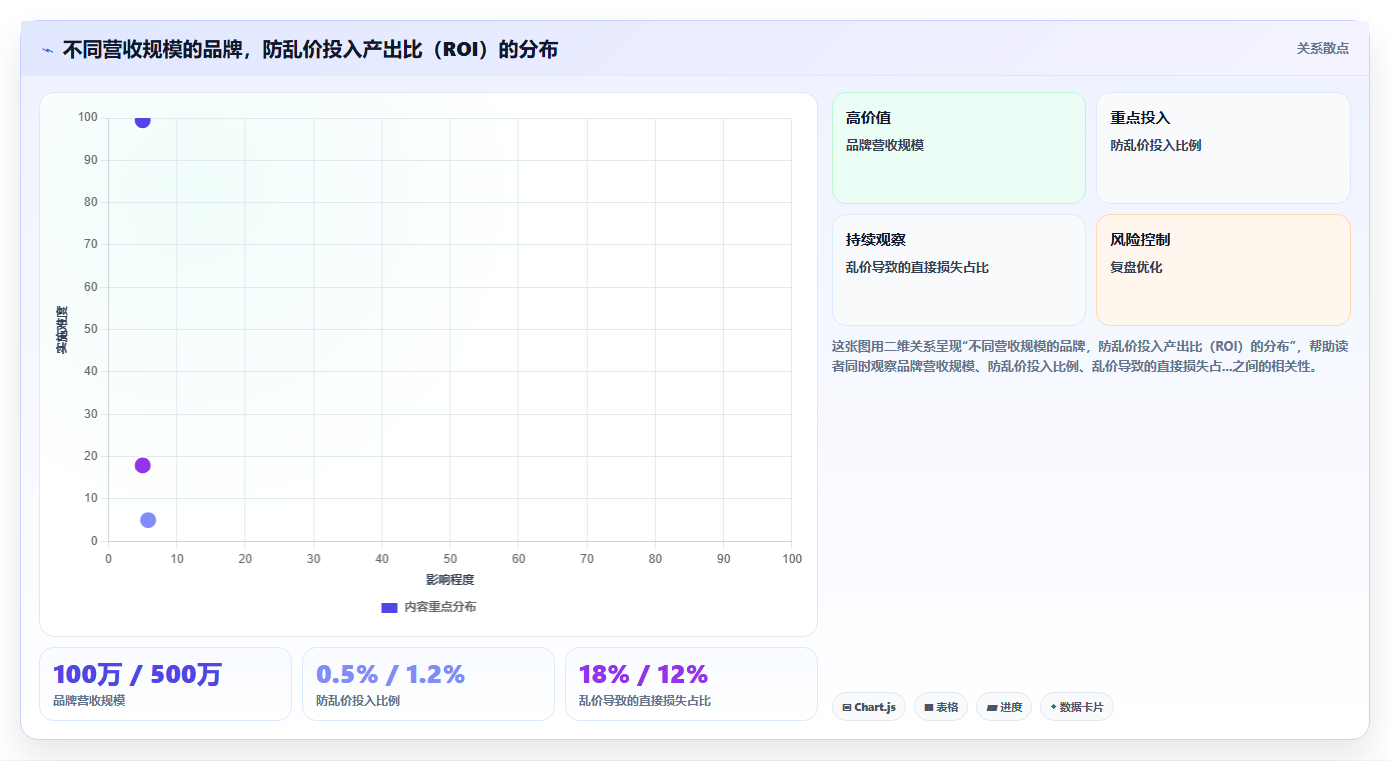Click the 进度 tag chip
Screen dimensions: 1390x761
[1004, 707]
